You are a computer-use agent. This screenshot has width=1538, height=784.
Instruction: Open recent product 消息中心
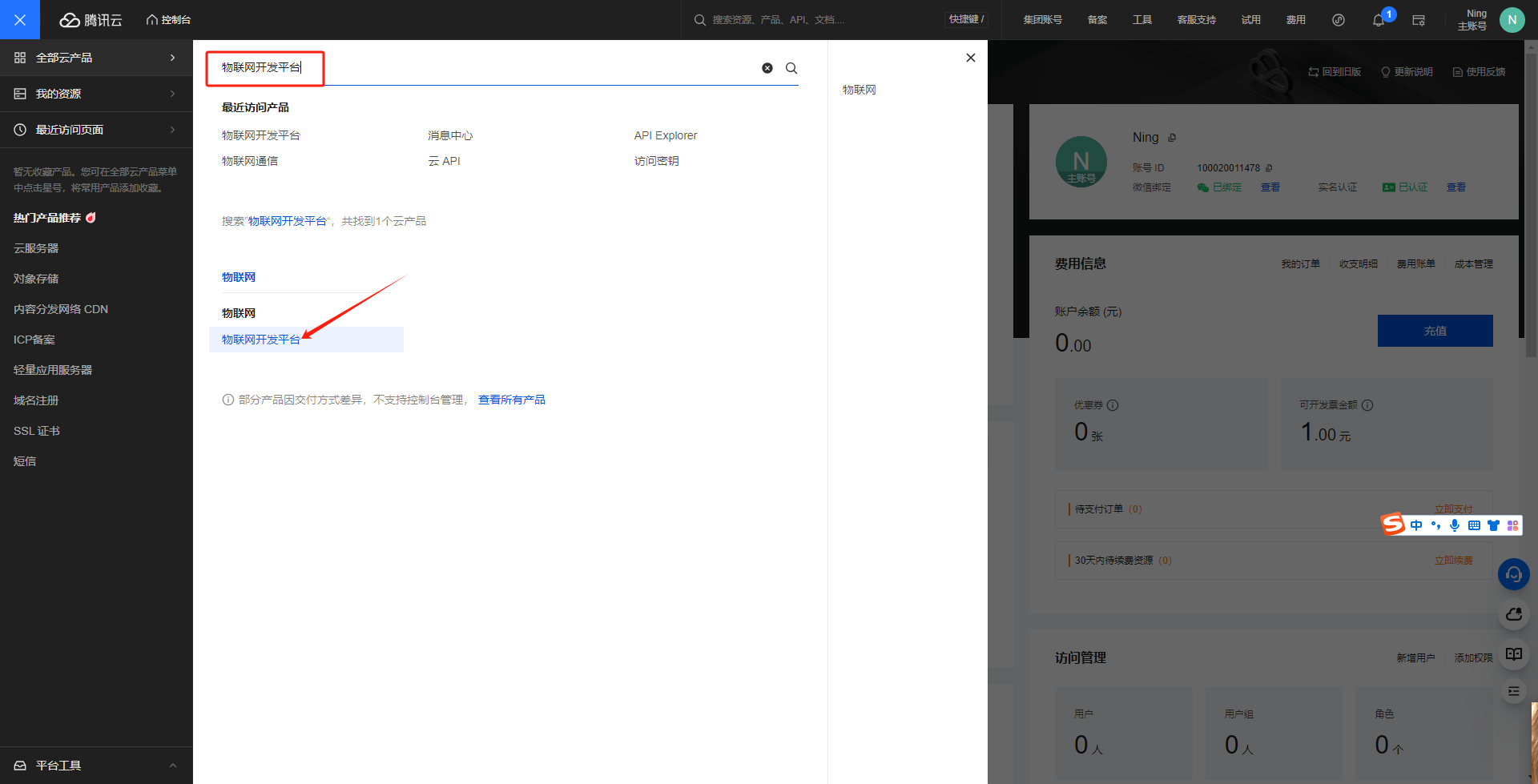(450, 135)
